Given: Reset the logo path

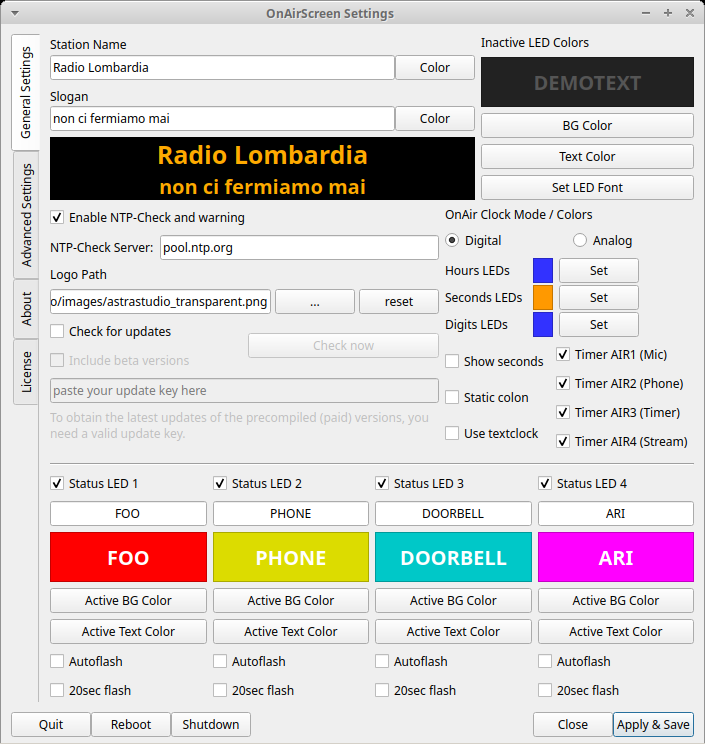Looking at the screenshot, I should click(398, 302).
